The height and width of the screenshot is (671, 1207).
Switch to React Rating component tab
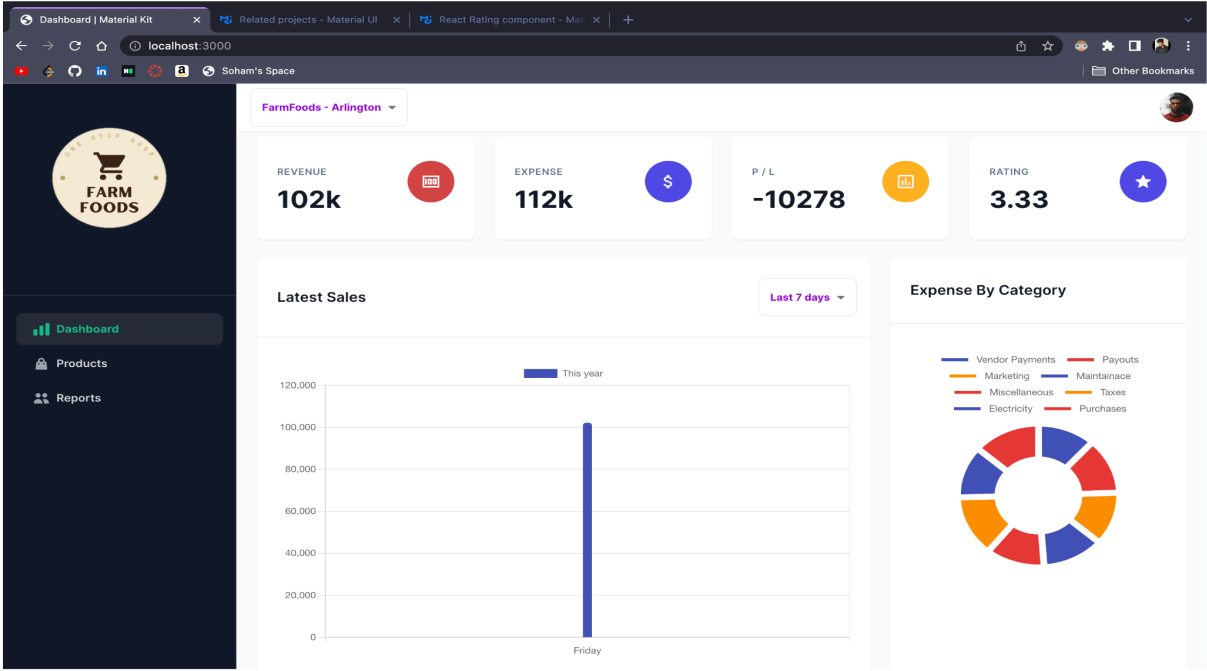click(511, 20)
